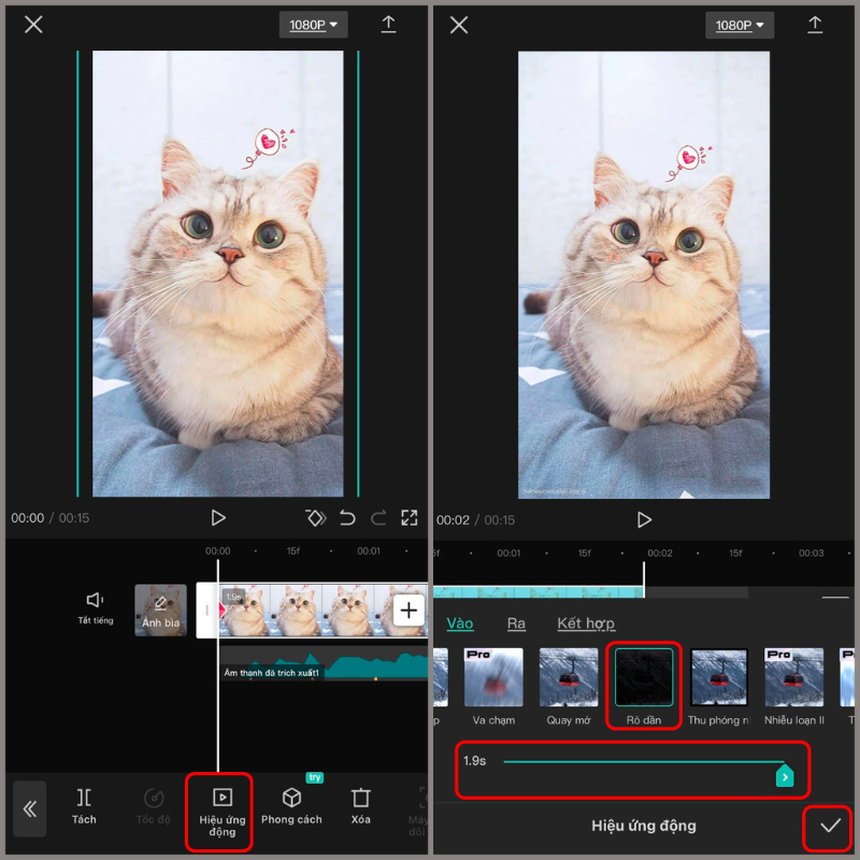Open fullscreen preview in left editor
This screenshot has width=860, height=860.
click(409, 518)
